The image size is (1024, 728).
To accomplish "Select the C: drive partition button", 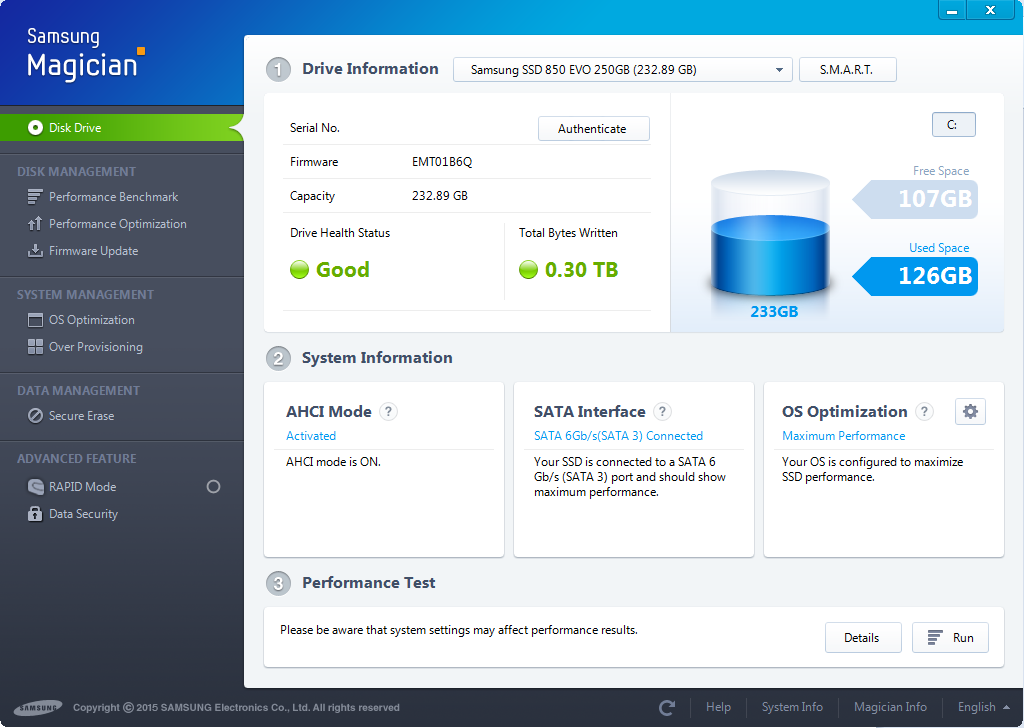I will click(x=953, y=125).
